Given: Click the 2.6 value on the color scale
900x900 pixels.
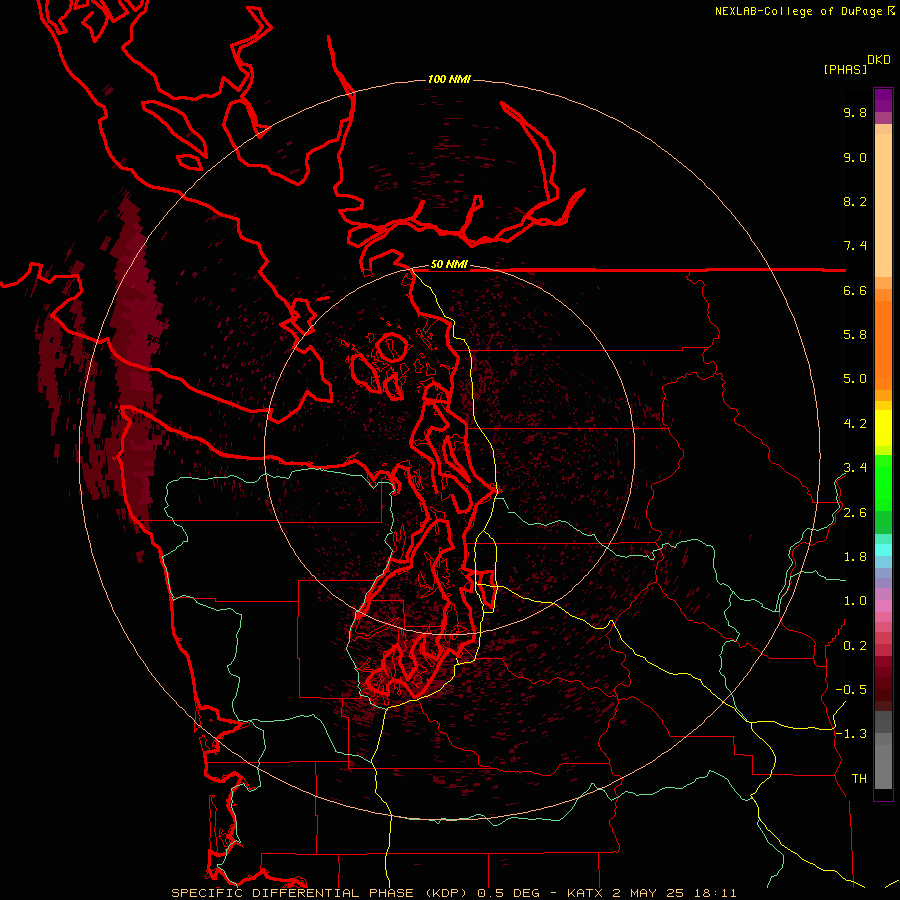Looking at the screenshot, I should pos(855,513).
